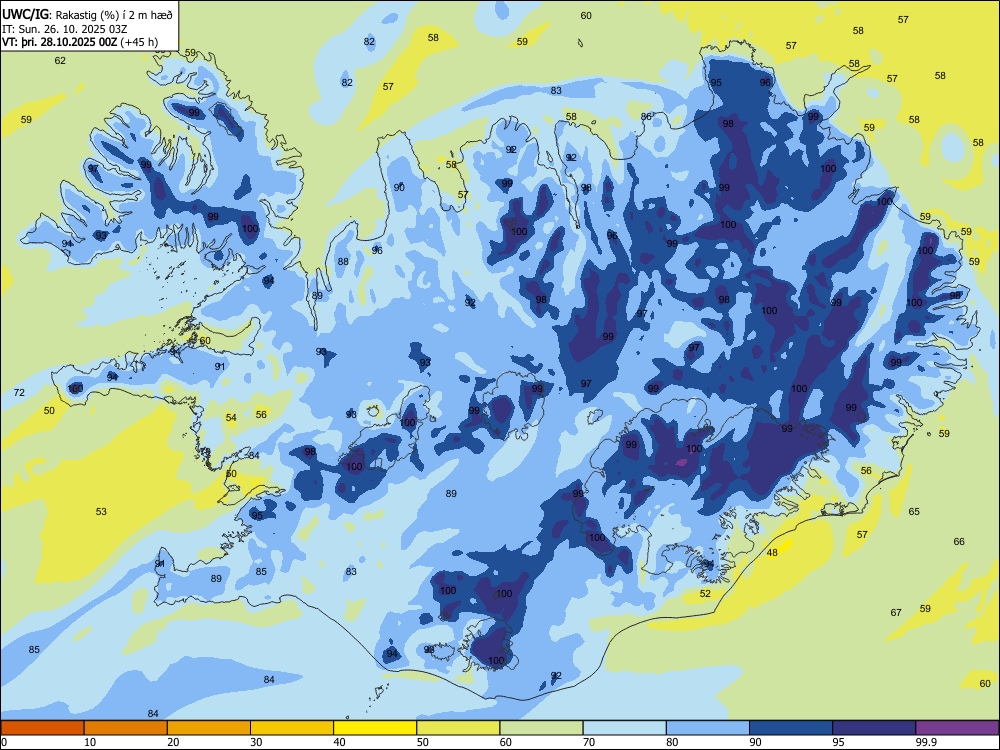Click the legend scale label "90"

coord(755,742)
